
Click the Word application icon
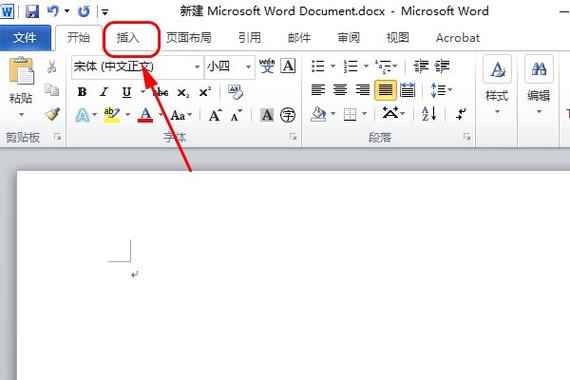[x=7, y=11]
